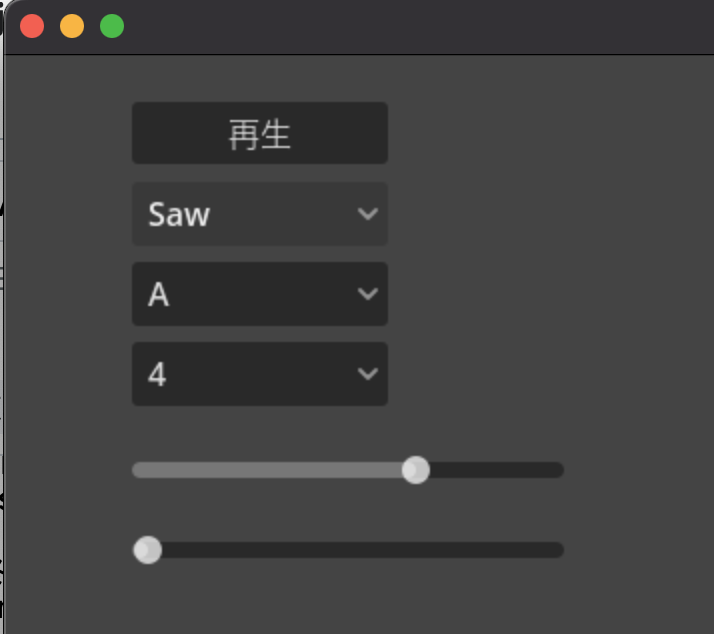Image resolution: width=714 pixels, height=634 pixels.
Task: Click the chevron arrow beside A
Action: [x=368, y=294]
